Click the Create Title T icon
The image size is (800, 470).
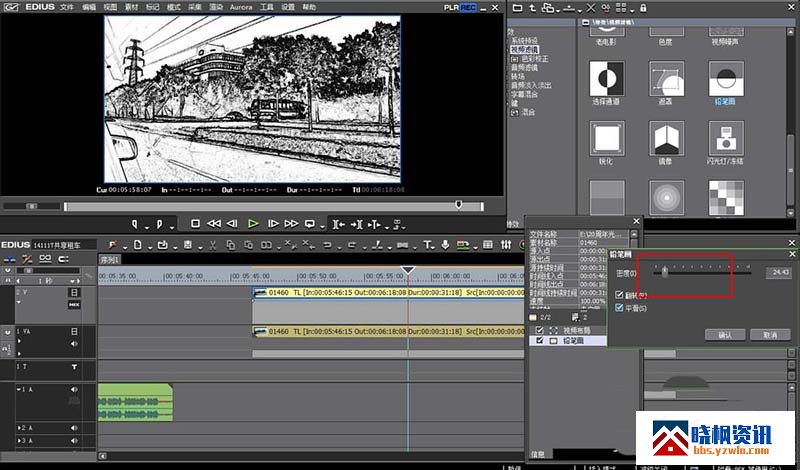pos(428,245)
